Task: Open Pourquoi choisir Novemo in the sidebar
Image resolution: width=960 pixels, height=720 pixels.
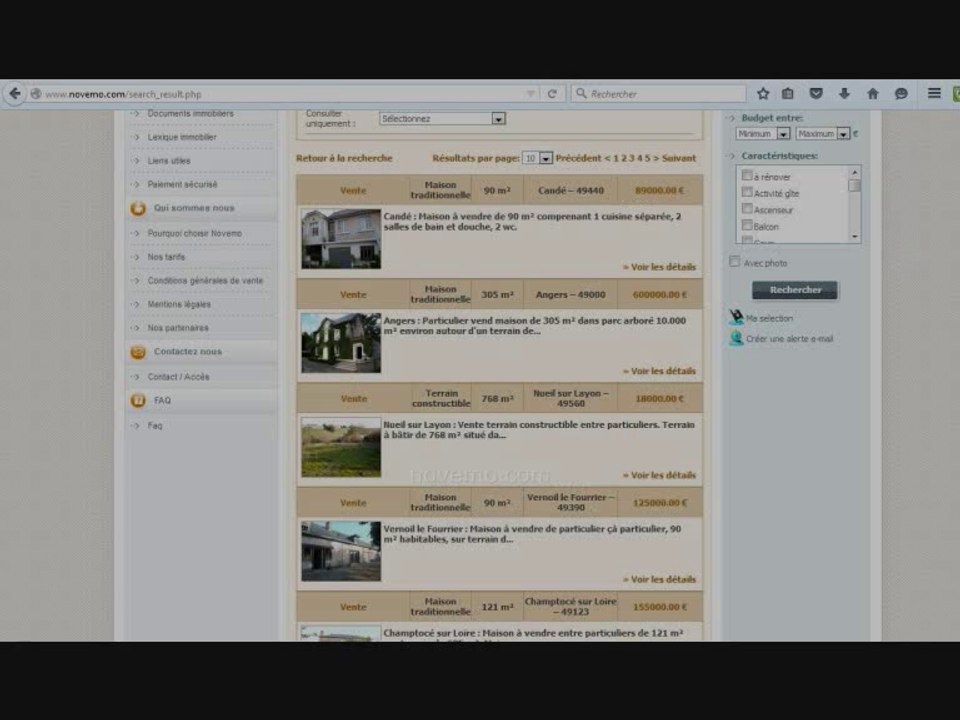Action: point(195,233)
